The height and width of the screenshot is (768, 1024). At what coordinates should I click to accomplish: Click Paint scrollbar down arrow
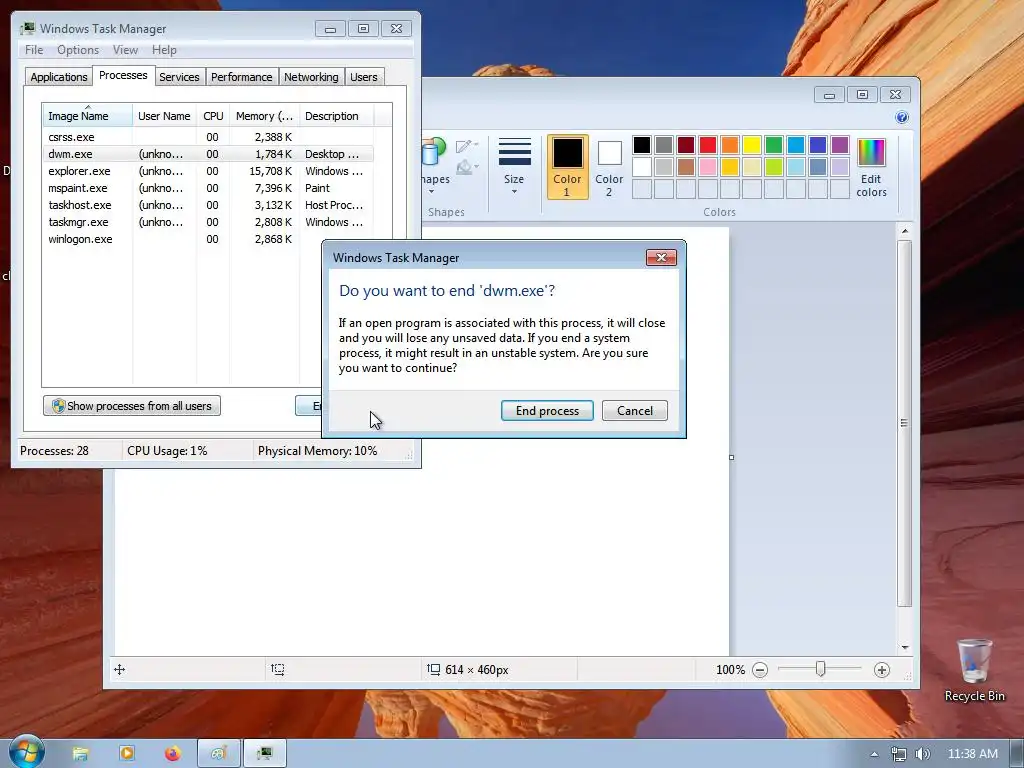pyautogui.click(x=904, y=647)
